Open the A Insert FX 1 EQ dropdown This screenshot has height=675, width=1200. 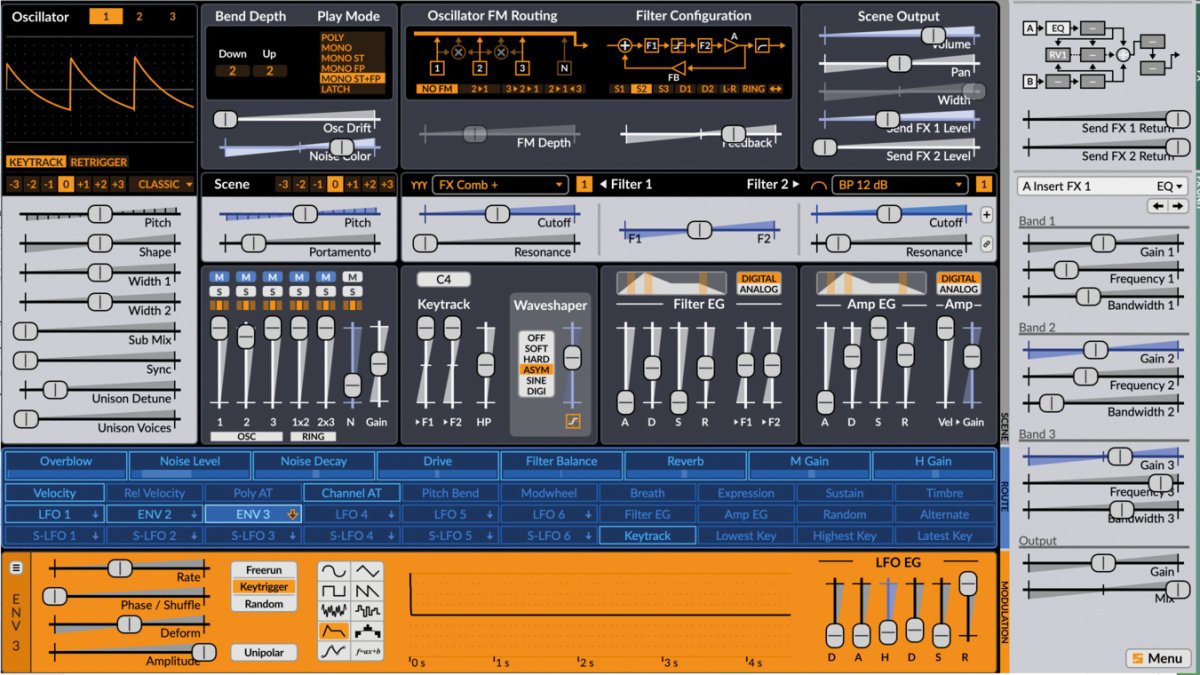(x=1103, y=186)
